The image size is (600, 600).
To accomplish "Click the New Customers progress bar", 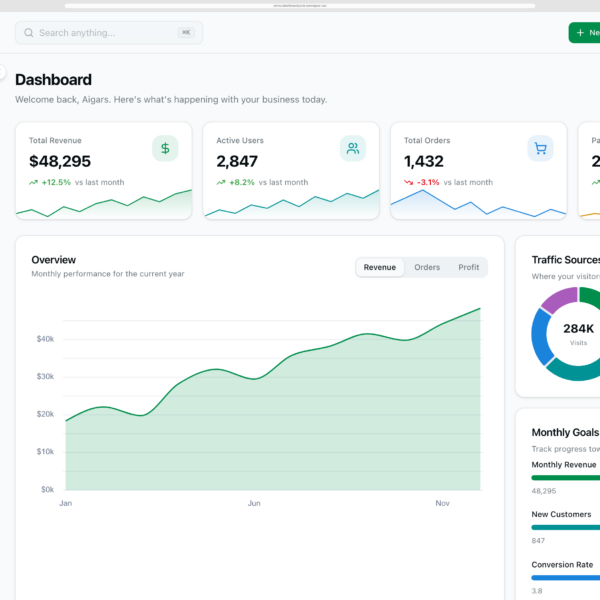I will 566,527.
